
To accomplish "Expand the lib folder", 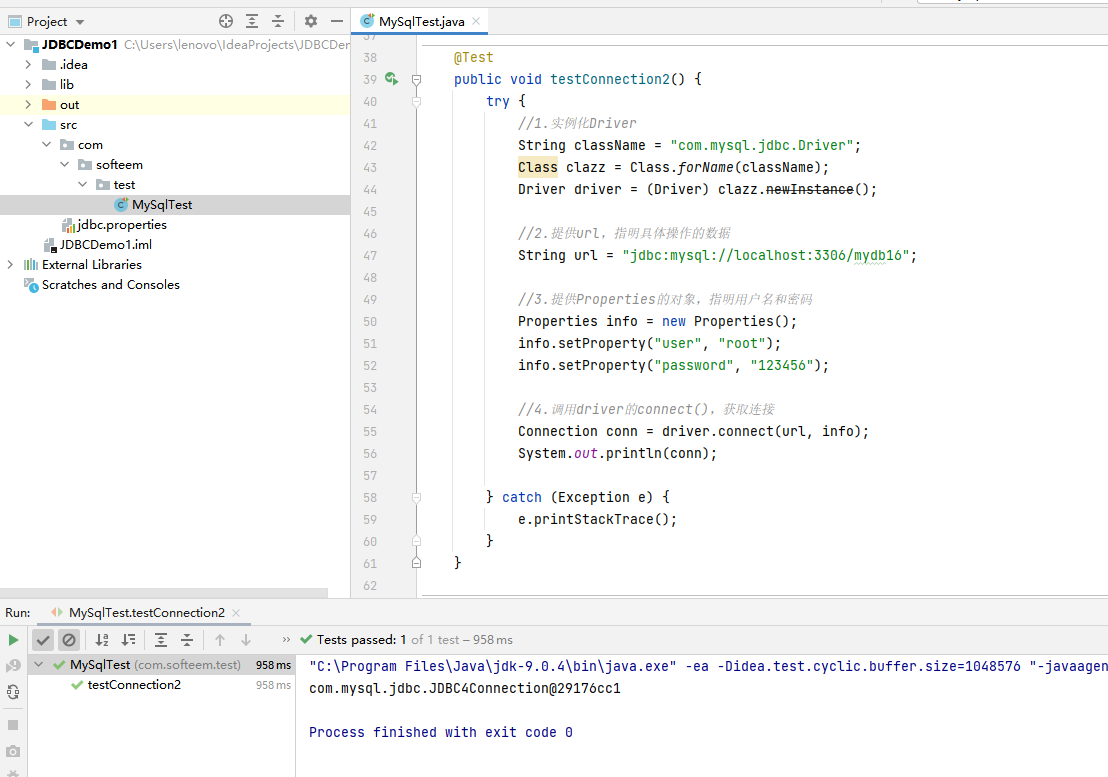I will pyautogui.click(x=28, y=84).
